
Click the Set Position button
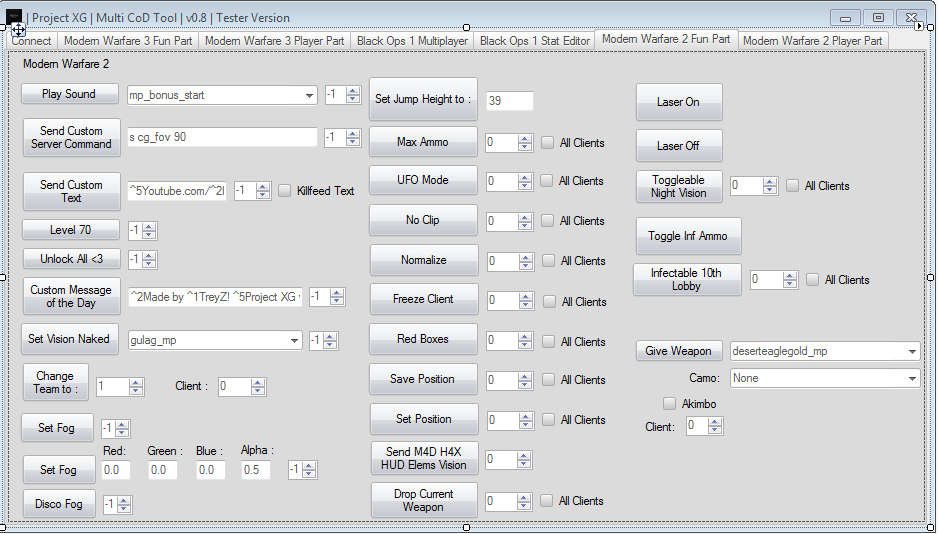pos(424,419)
